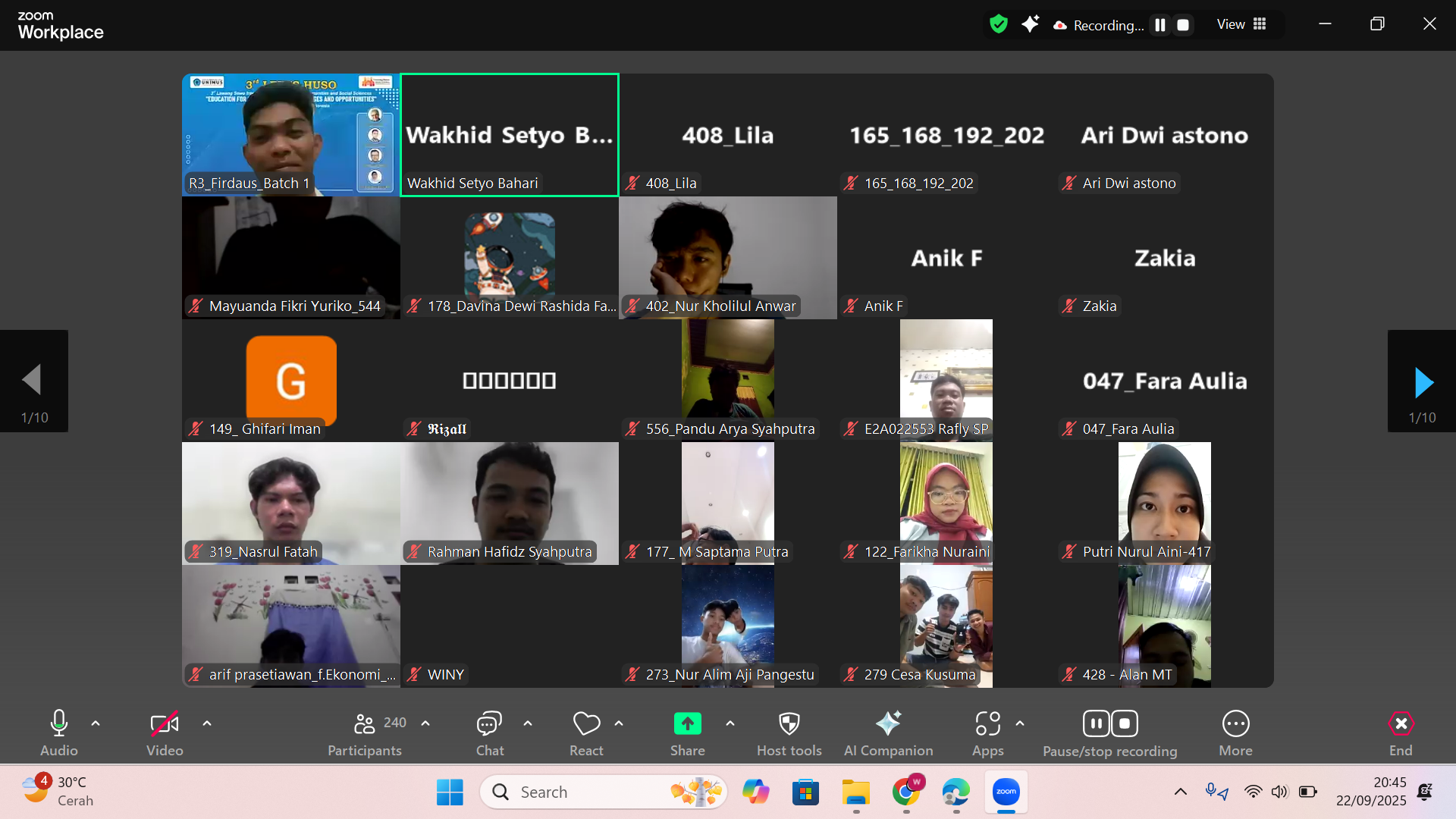This screenshot has width=1456, height=819.
Task: Click the End meeting button
Action: (1401, 724)
